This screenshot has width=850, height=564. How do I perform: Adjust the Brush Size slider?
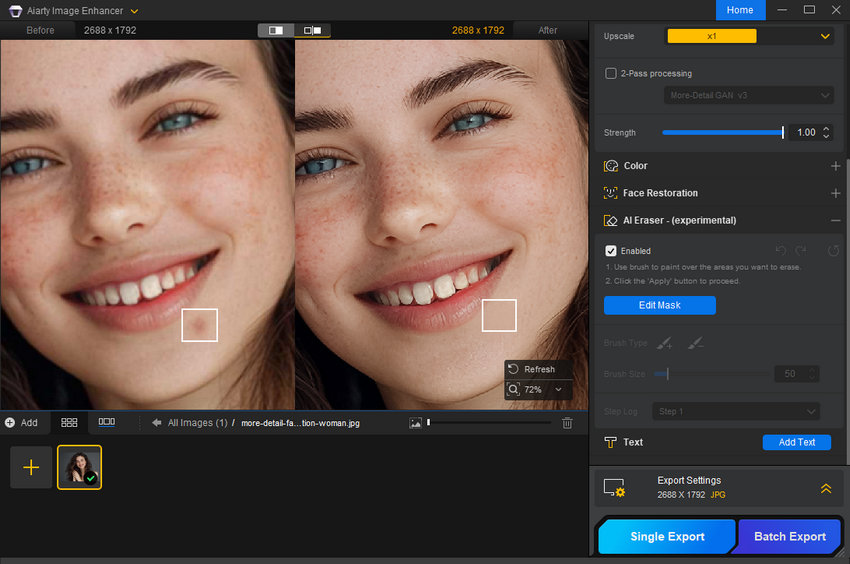point(711,374)
